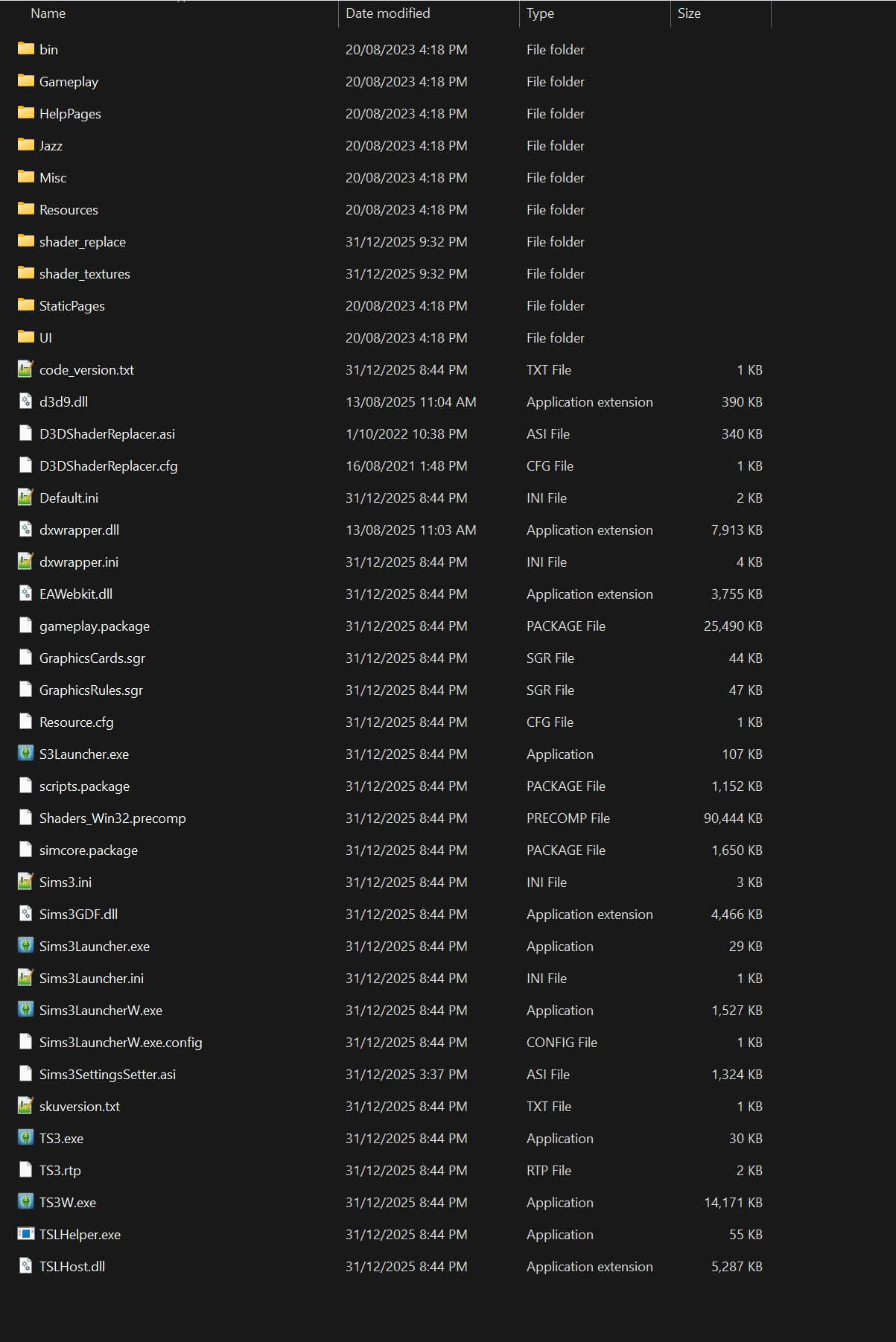
Task: Click the CONFIG File type cell
Action: (x=562, y=1042)
